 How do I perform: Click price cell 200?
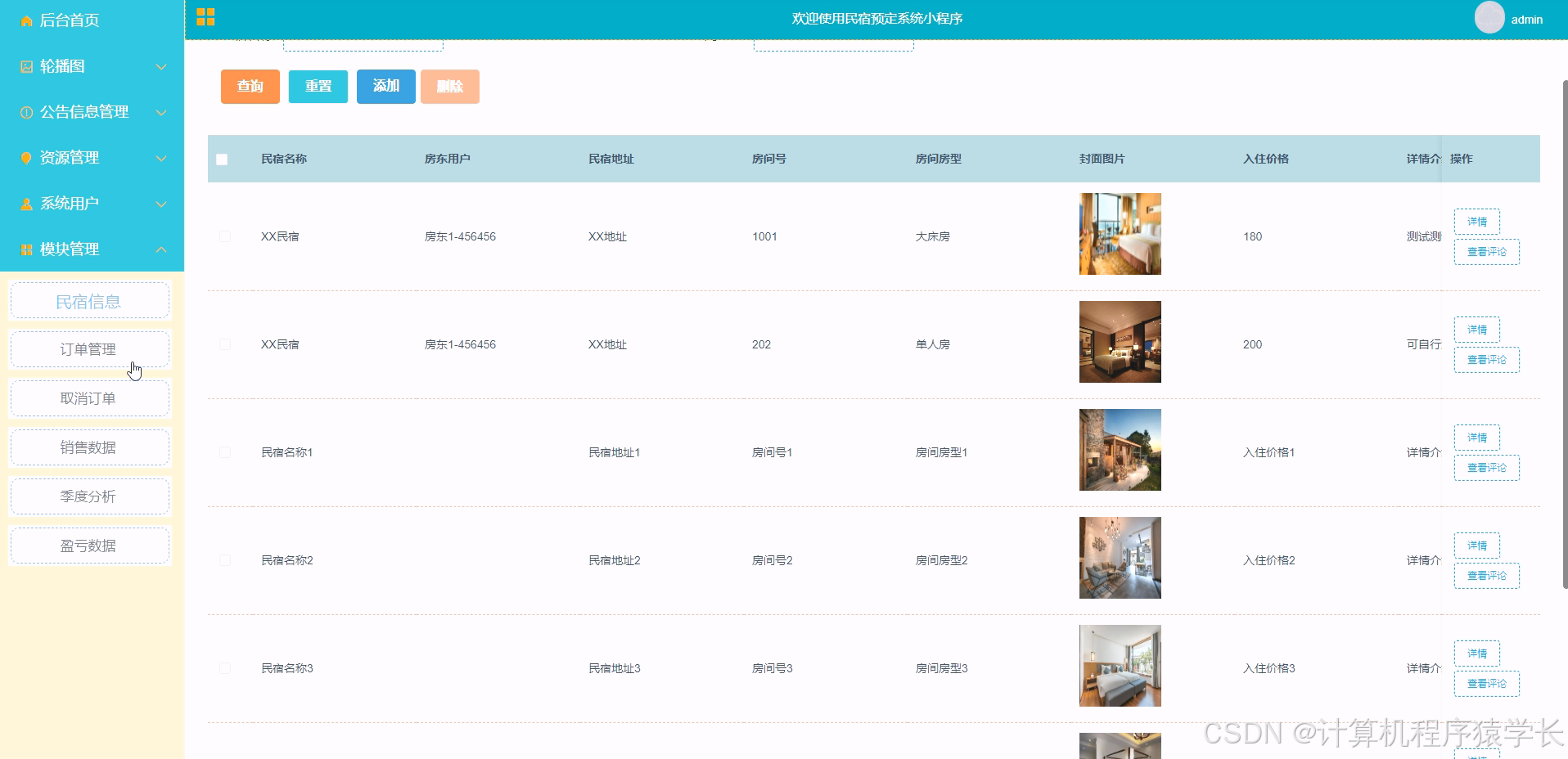(x=1253, y=344)
